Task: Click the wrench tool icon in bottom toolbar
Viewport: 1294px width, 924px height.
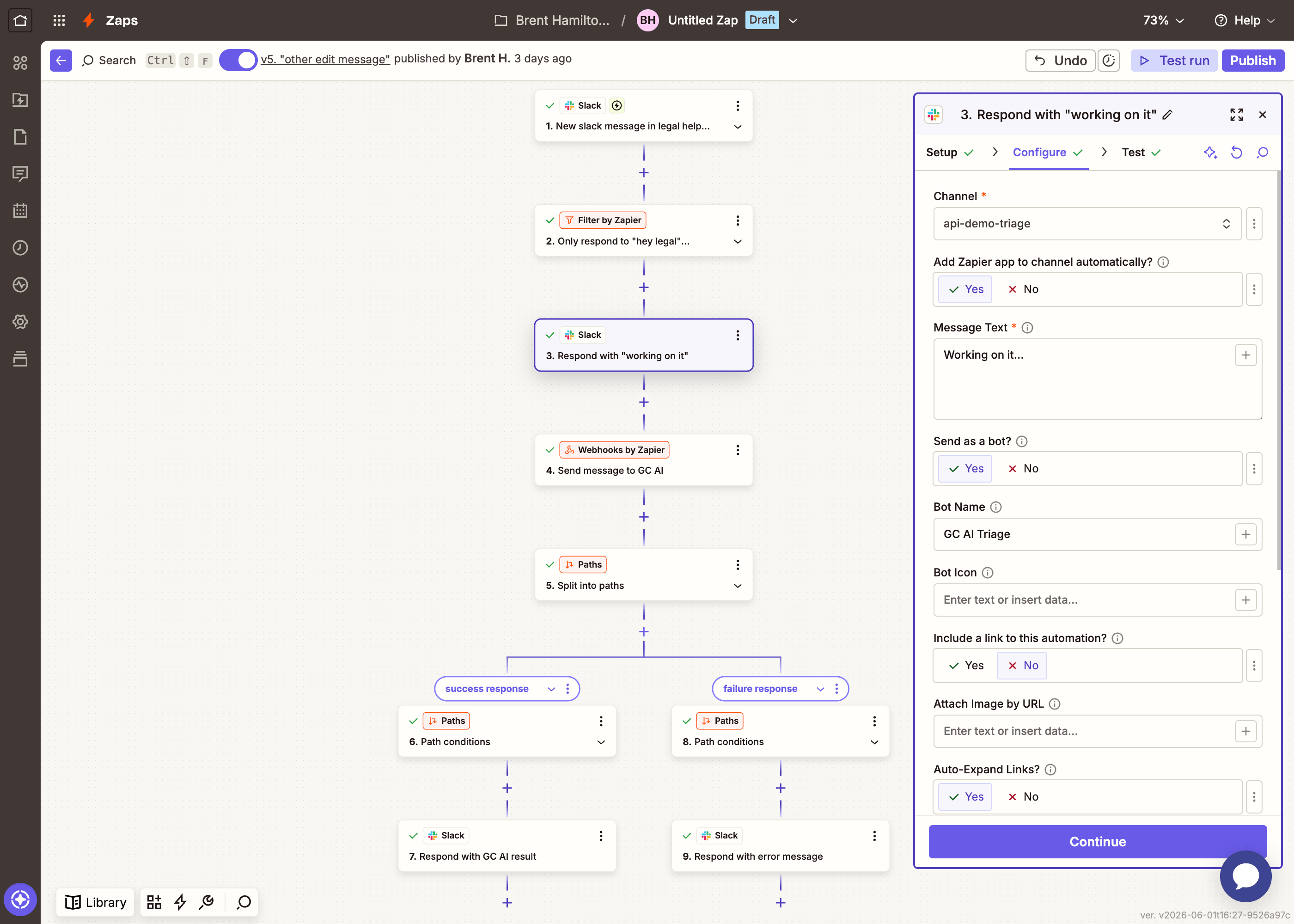Action: click(x=207, y=902)
